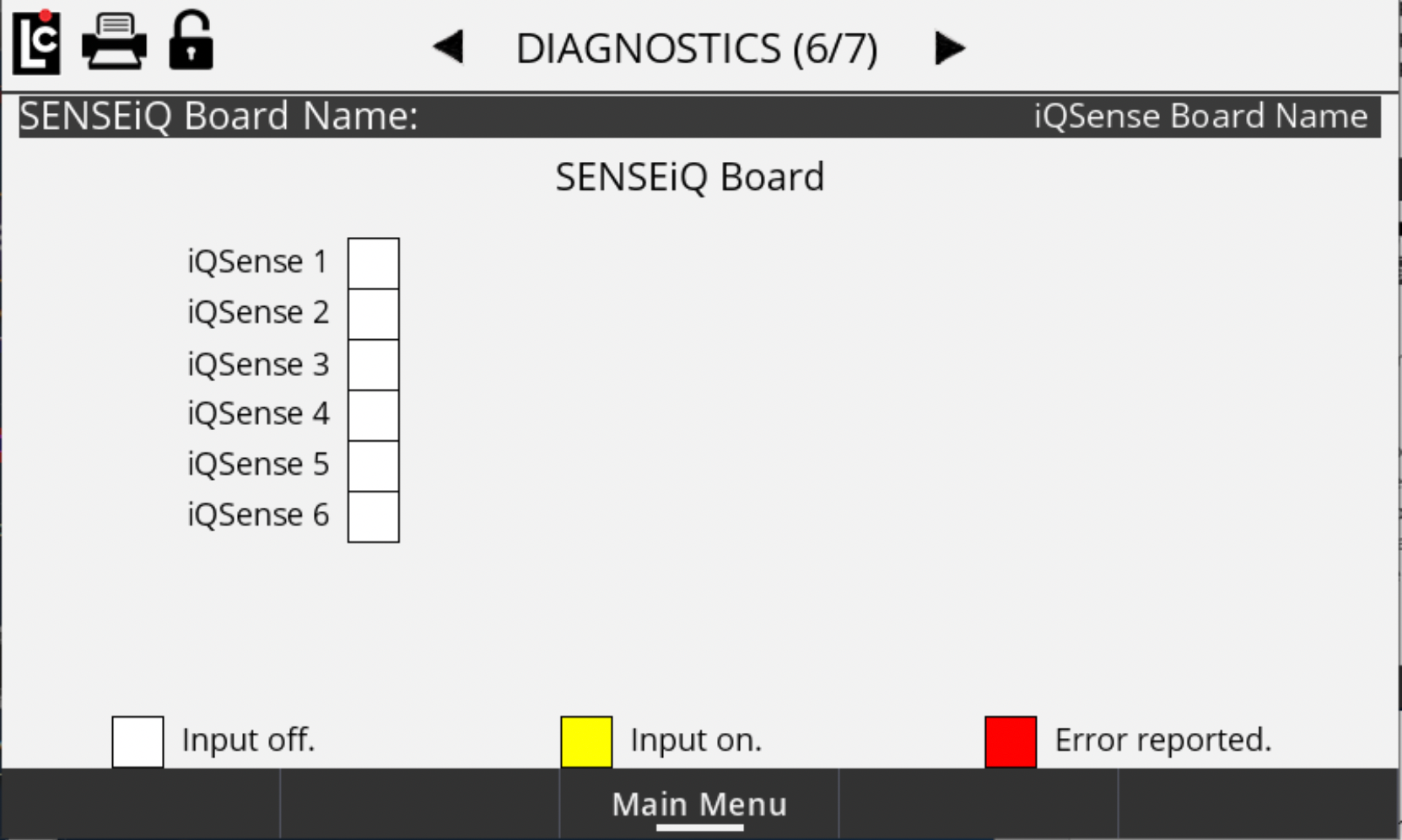Select the iQSense Board Name field
1402x840 pixels.
pos(1200,116)
